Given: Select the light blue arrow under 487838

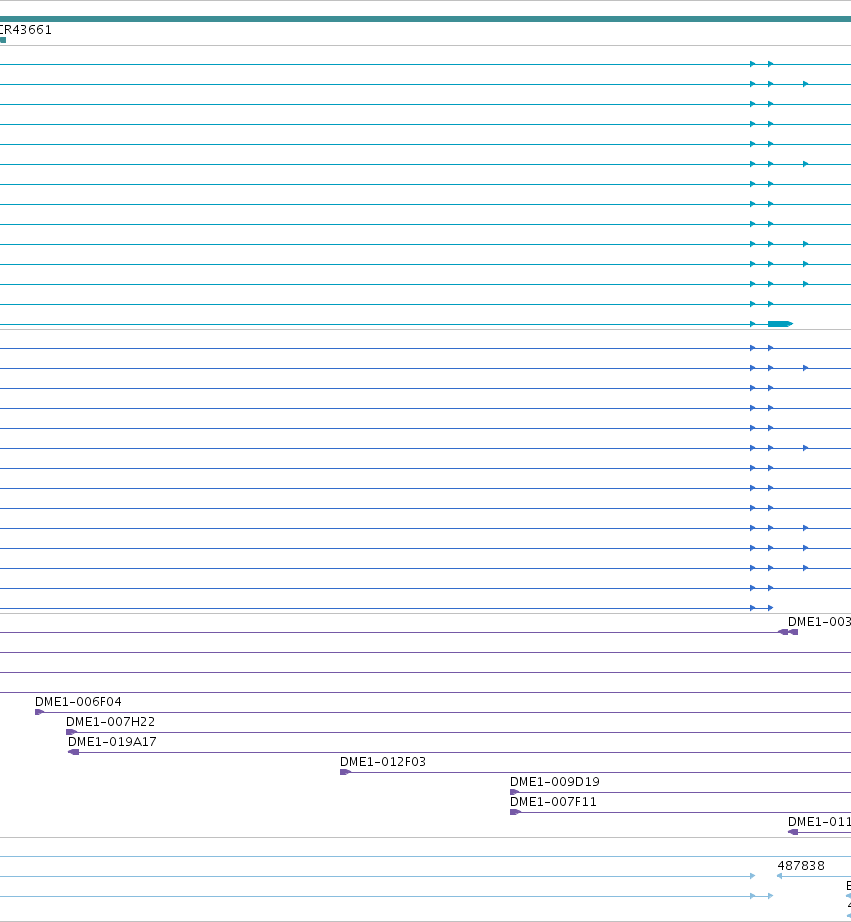Looking at the screenshot, I should [780, 876].
